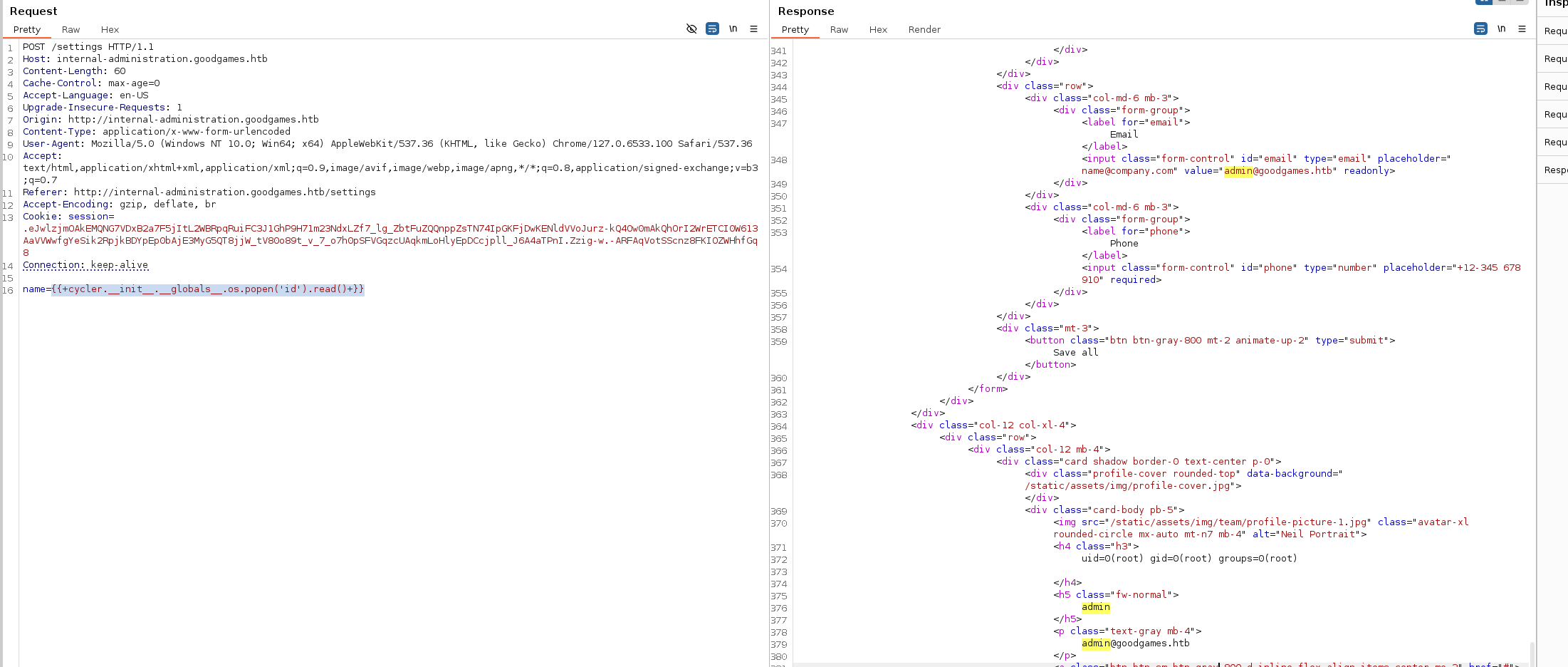The image size is (1568, 667).
Task: Click highlighted 'admin' on response line 376
Action: point(1096,607)
